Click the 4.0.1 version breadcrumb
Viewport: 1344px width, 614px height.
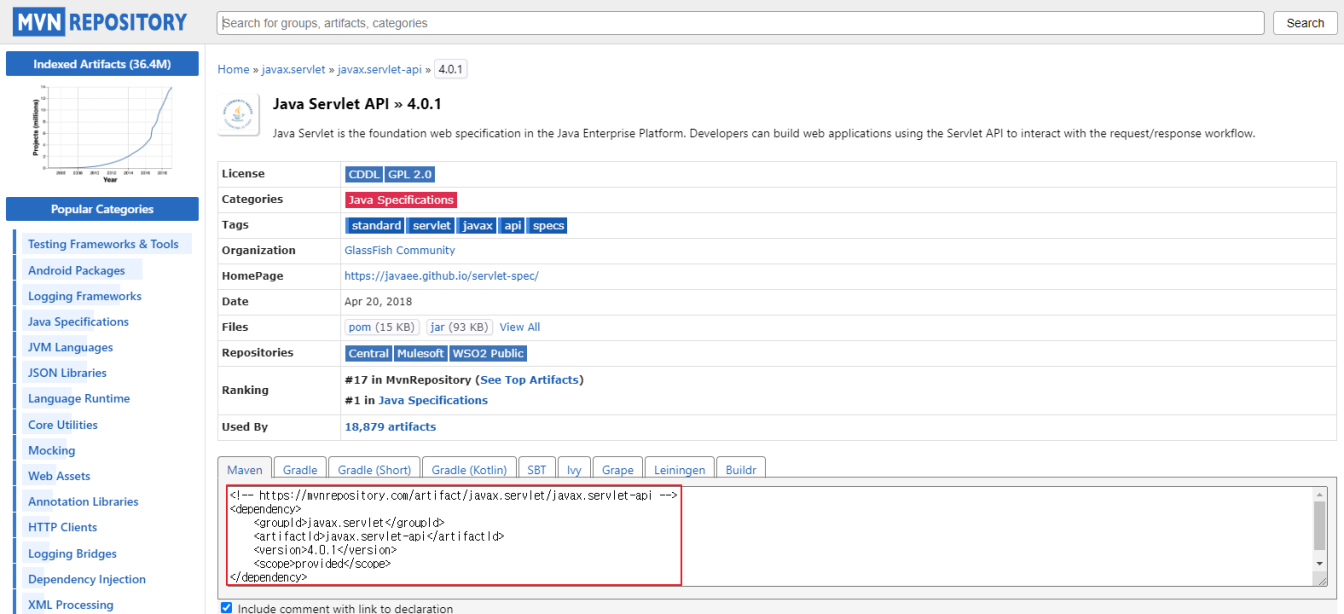click(451, 69)
